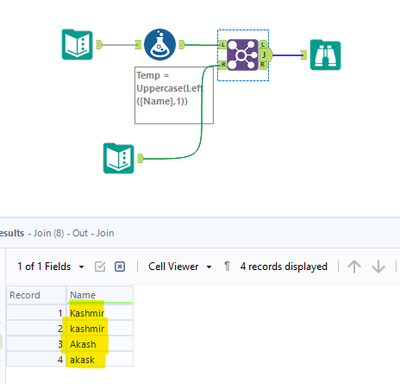Viewport: 400px width, 384px height.
Task: Select the lowercase 'kashmir' cell in row 2
Action: click(x=100, y=329)
